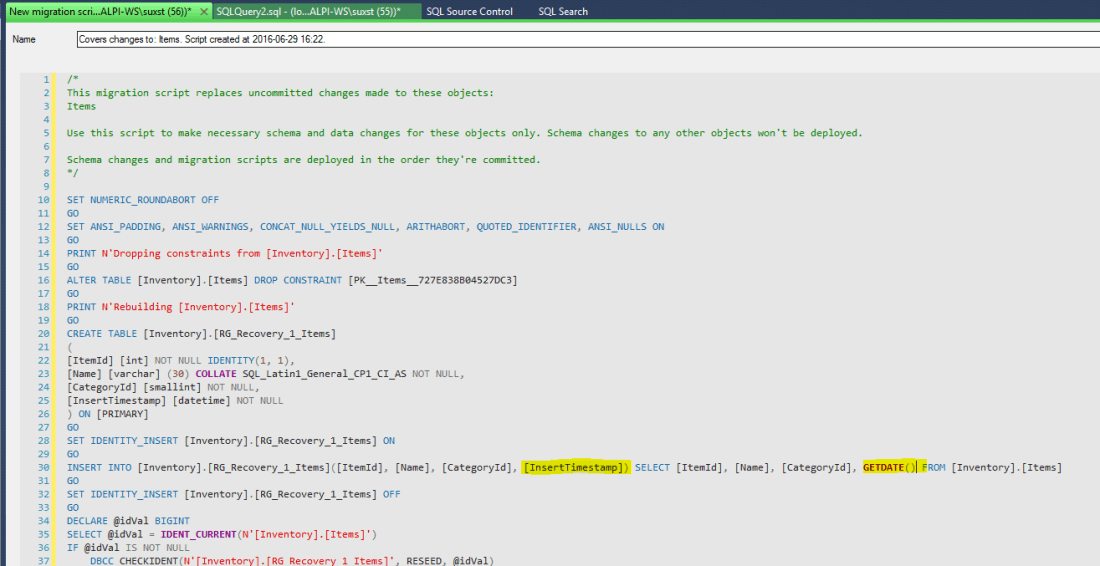Click the CREATE TABLE RG_Recovery_1_Items line
Viewport: 1100px width, 566px height.
point(201,334)
